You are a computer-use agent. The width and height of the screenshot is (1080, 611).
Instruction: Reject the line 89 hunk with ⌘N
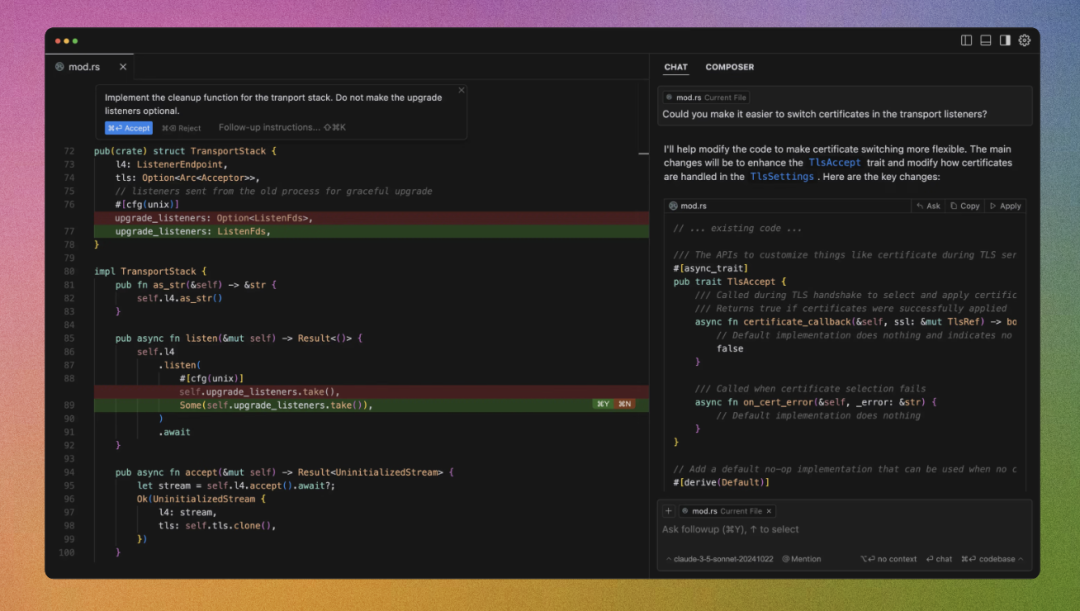click(624, 404)
